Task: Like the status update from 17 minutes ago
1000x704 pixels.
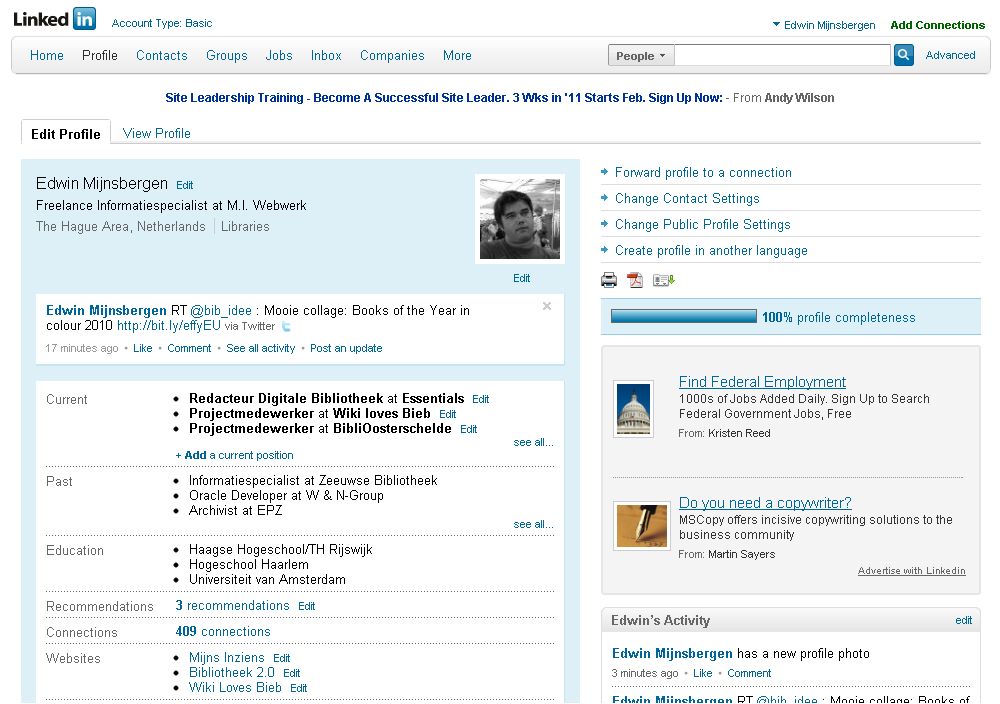Action: (x=142, y=348)
